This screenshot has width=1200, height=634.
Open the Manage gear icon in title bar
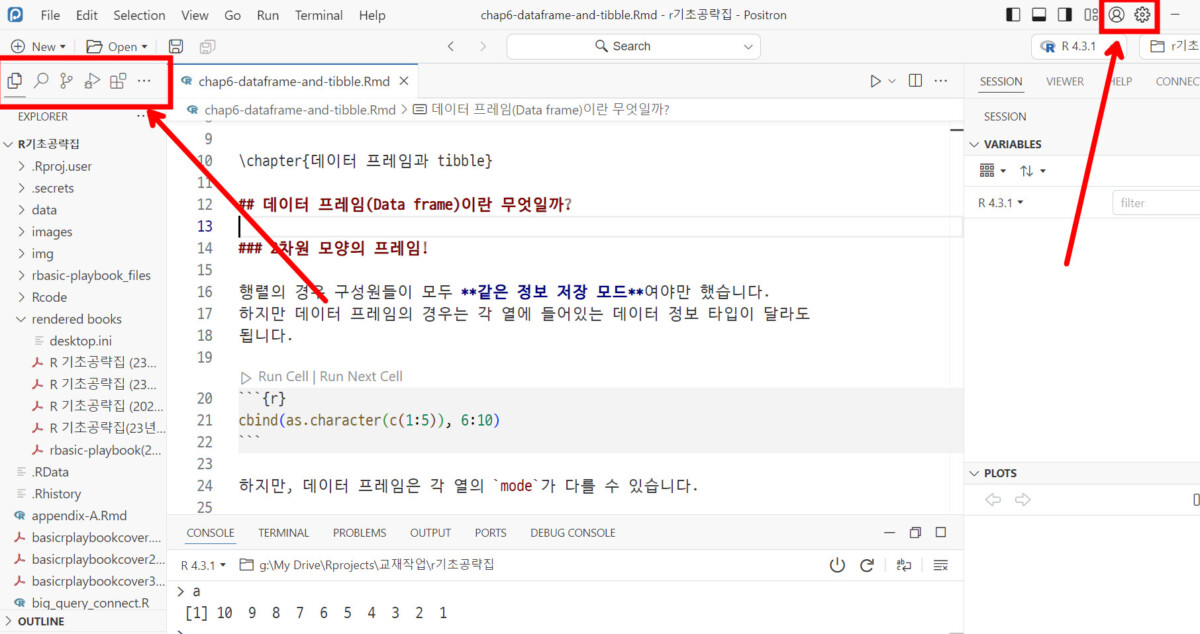pos(1143,15)
